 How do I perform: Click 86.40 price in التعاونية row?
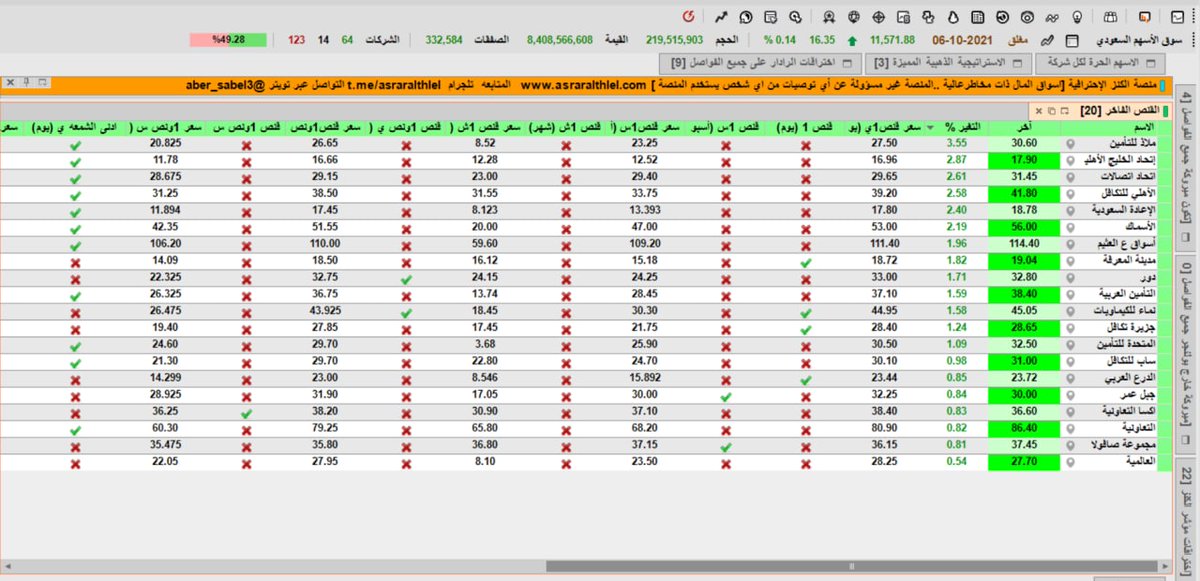[1024, 431]
